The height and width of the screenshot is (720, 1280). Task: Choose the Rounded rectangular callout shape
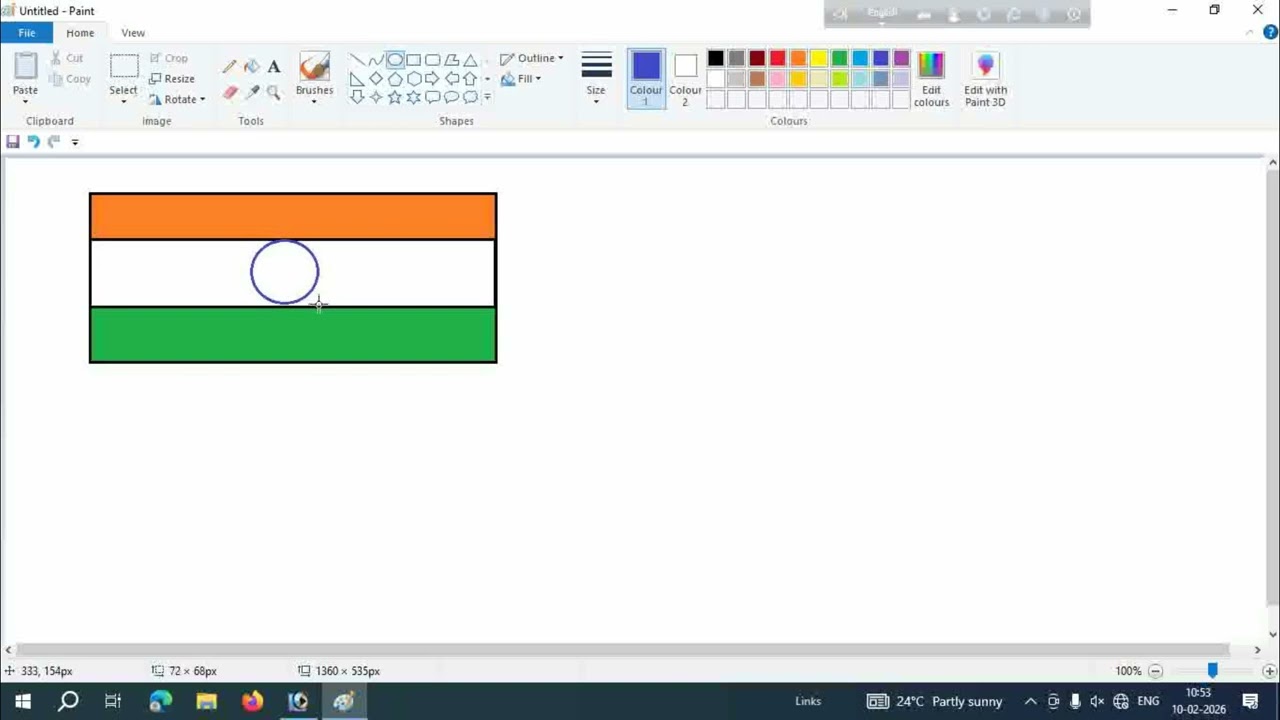pos(432,97)
